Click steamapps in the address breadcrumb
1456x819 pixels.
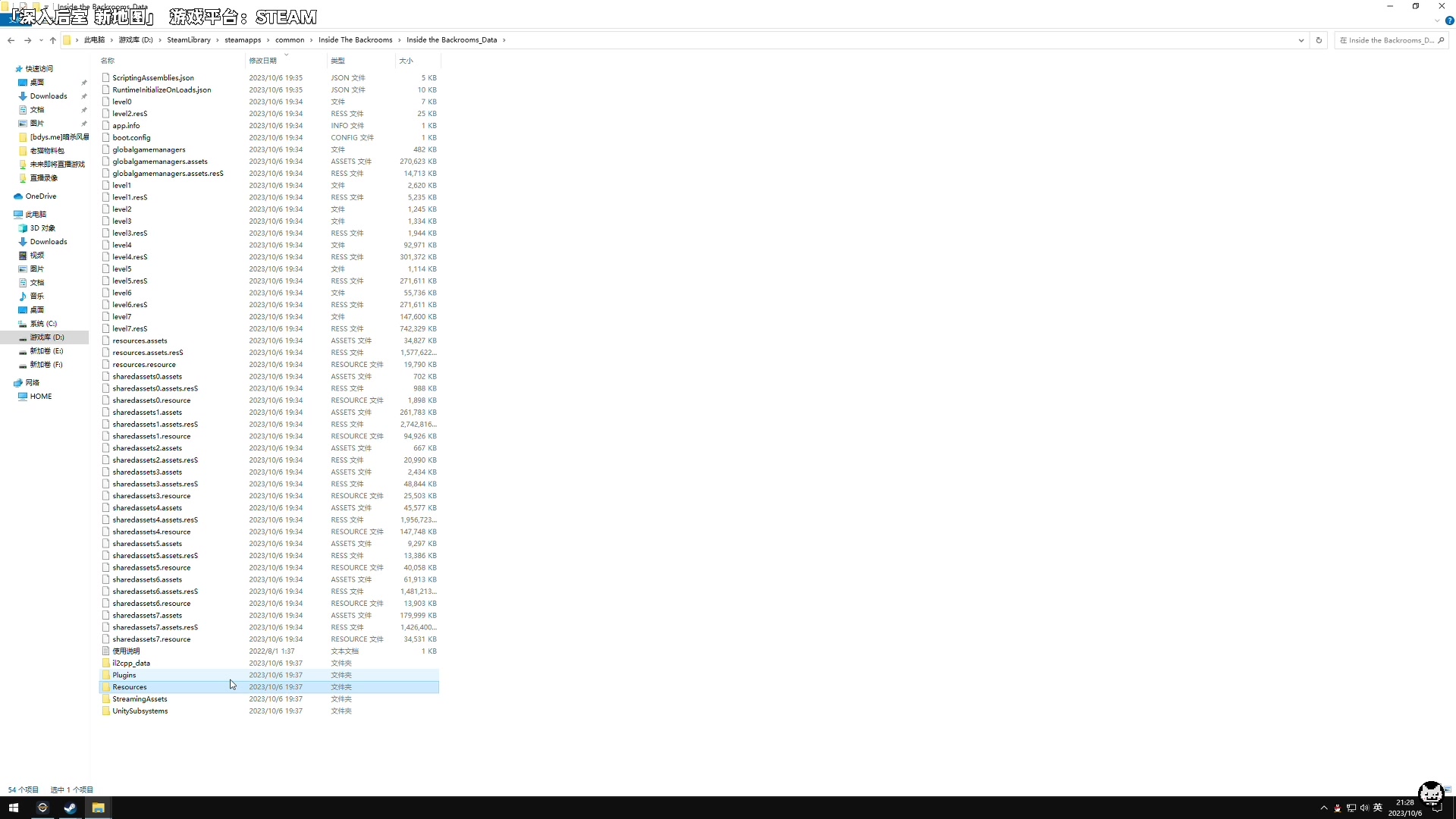point(243,40)
